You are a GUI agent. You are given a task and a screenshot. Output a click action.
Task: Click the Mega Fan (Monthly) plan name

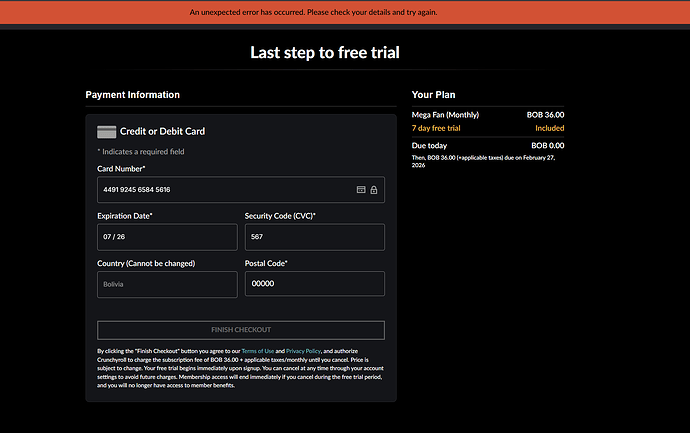(446, 115)
